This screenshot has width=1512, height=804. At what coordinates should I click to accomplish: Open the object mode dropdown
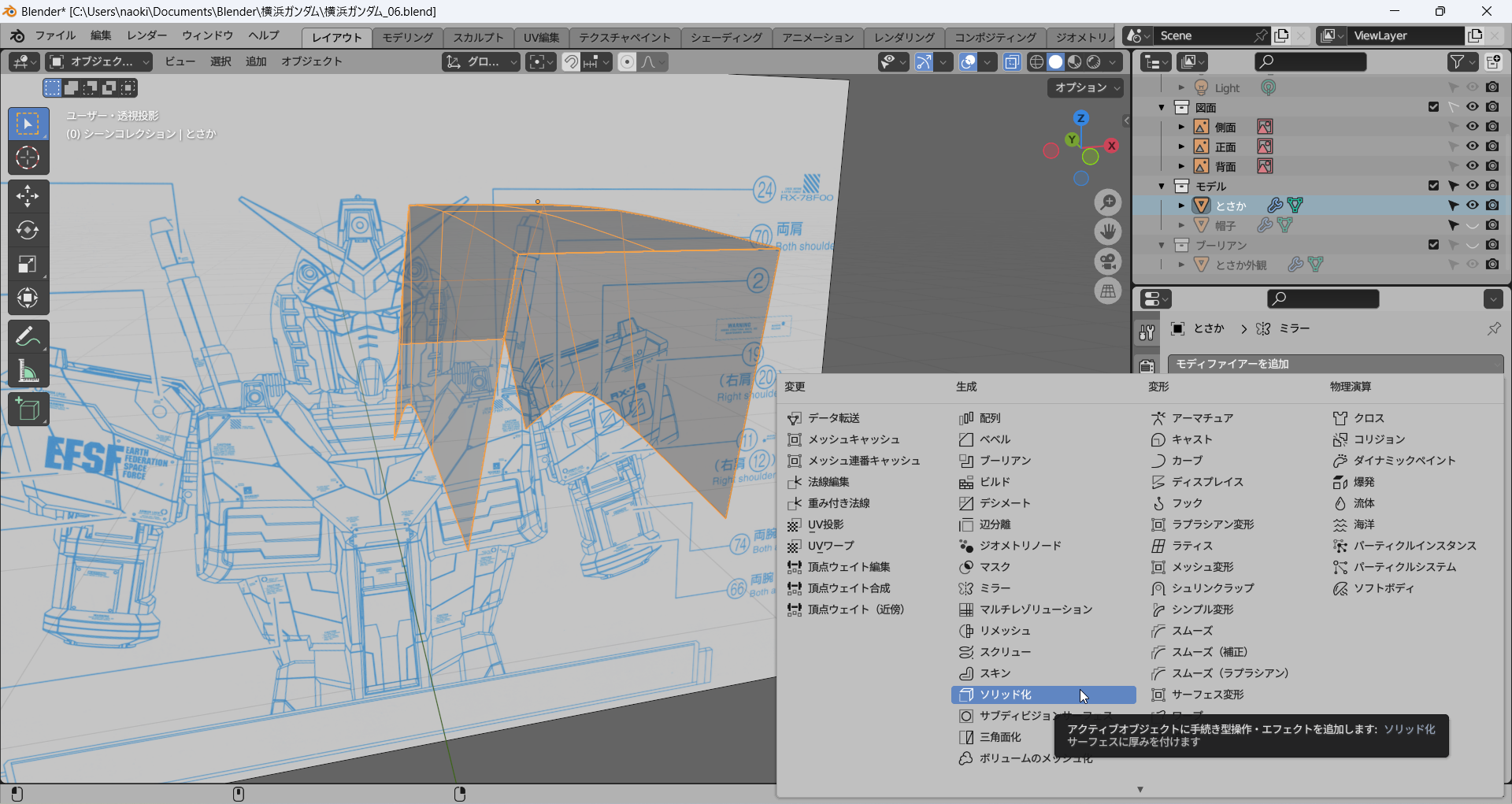coord(98,61)
